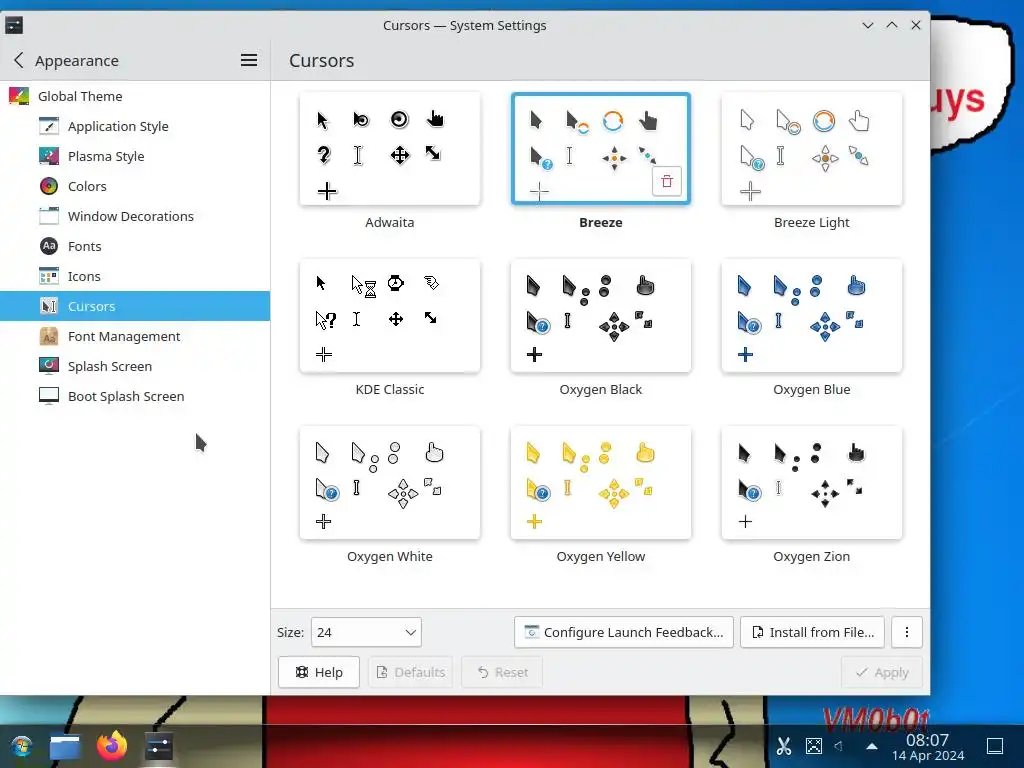This screenshot has height=768, width=1024.
Task: Click the Reset button
Action: (x=502, y=672)
